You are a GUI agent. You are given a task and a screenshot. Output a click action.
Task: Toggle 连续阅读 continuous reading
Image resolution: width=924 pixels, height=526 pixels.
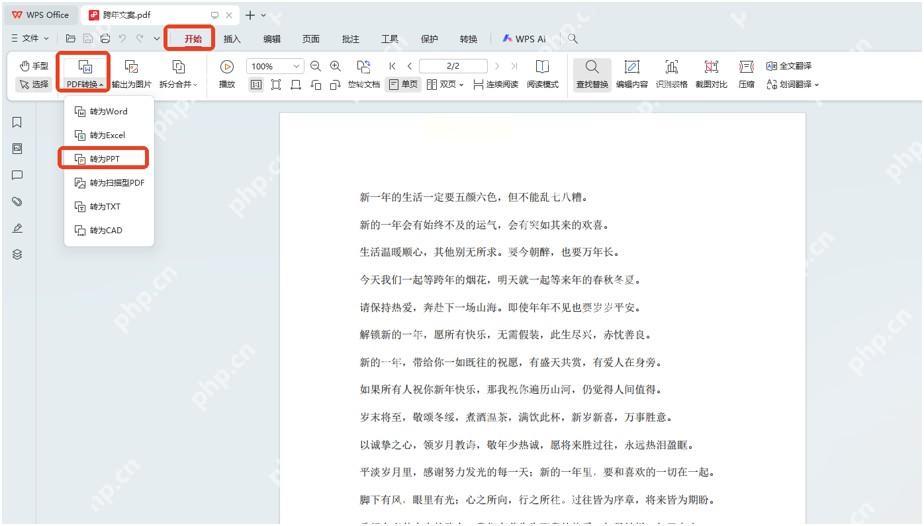pos(496,85)
